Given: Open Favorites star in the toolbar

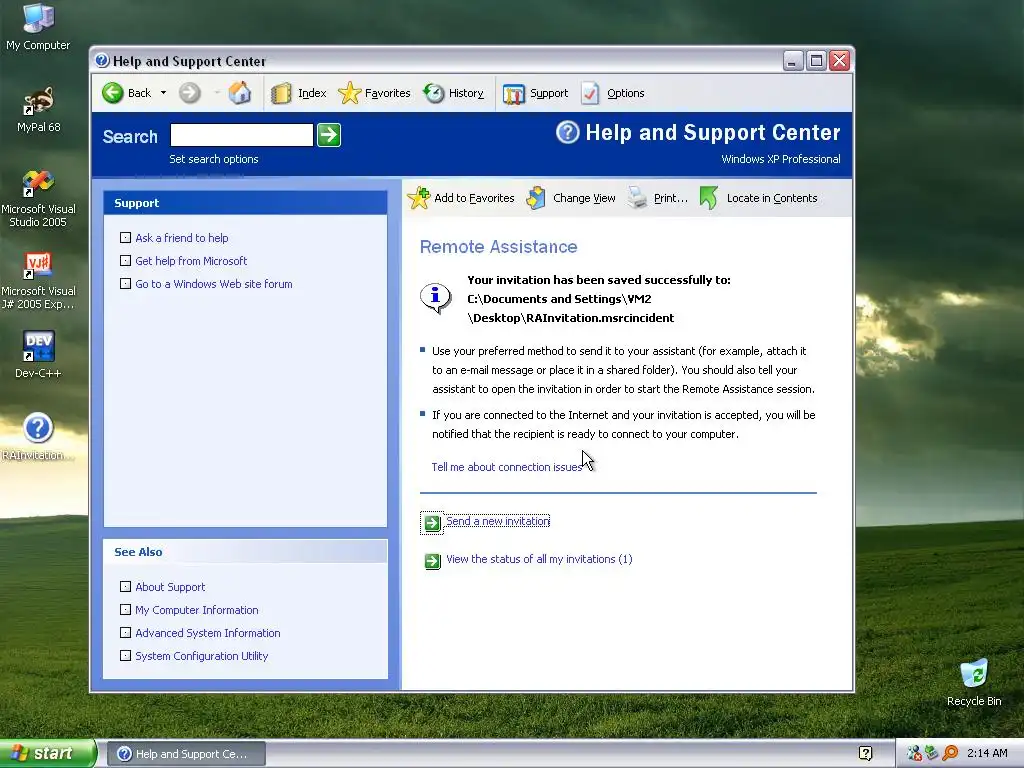Looking at the screenshot, I should [x=349, y=93].
